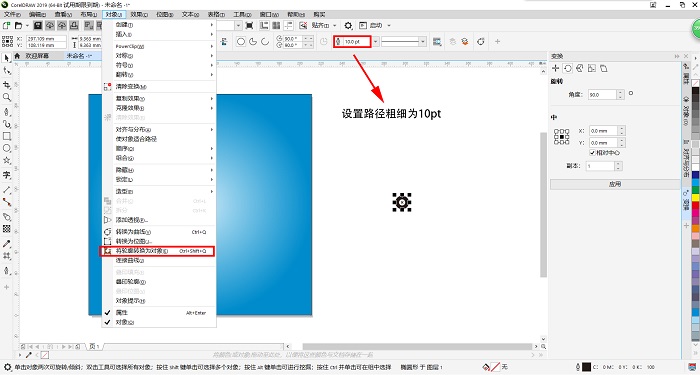The image size is (700, 375).
Task: Expand the 顺序 submenu
Action: point(159,149)
